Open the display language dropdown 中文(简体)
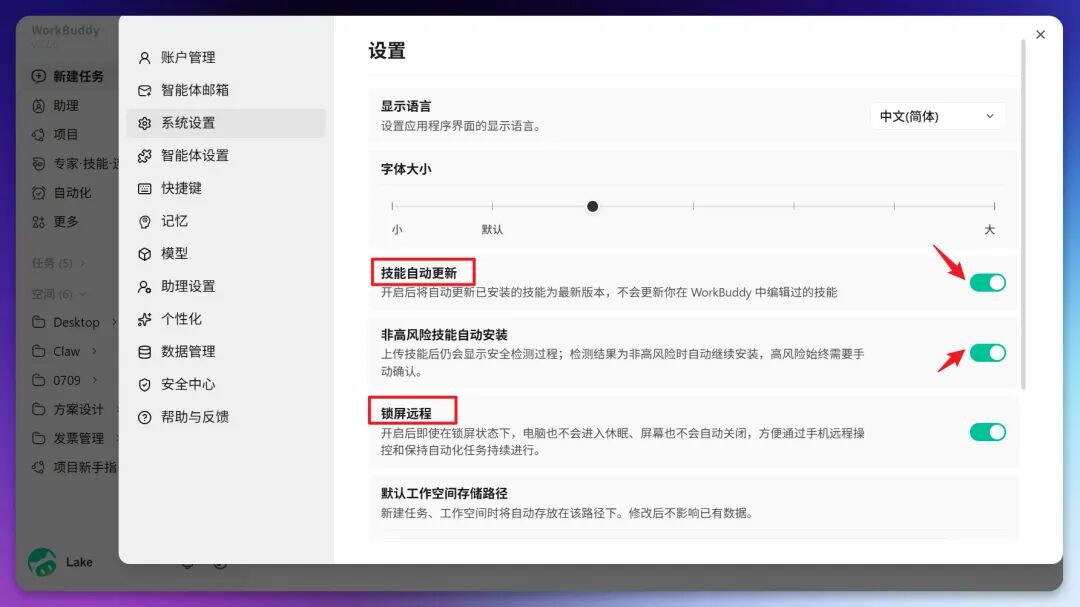This screenshot has height=607, width=1080. pos(937,116)
